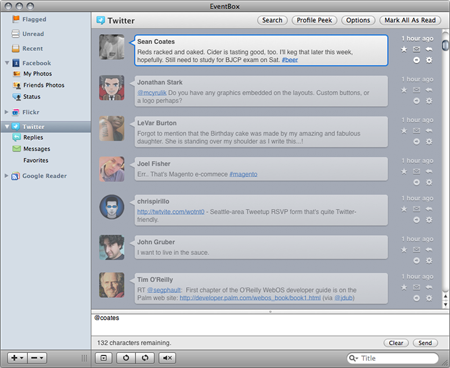Toggle the square view button in bottom bar

click(104, 358)
